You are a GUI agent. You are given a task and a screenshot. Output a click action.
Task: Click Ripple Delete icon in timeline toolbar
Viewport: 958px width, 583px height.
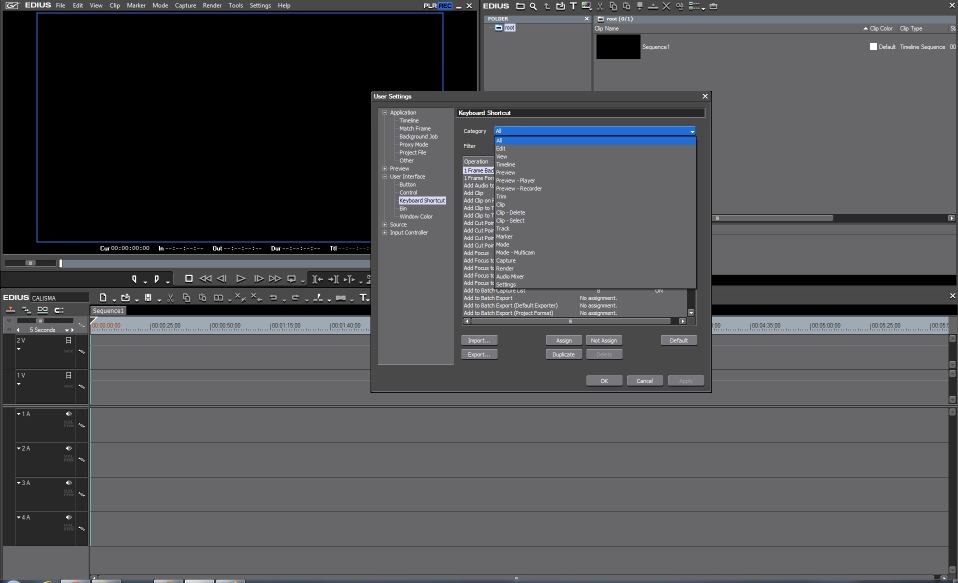[256, 298]
